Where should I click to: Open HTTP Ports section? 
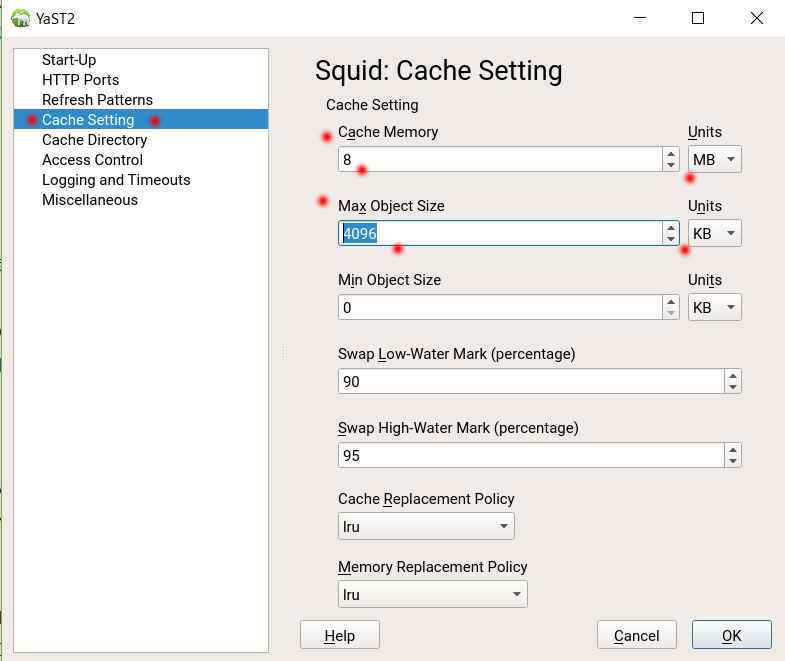(x=80, y=80)
